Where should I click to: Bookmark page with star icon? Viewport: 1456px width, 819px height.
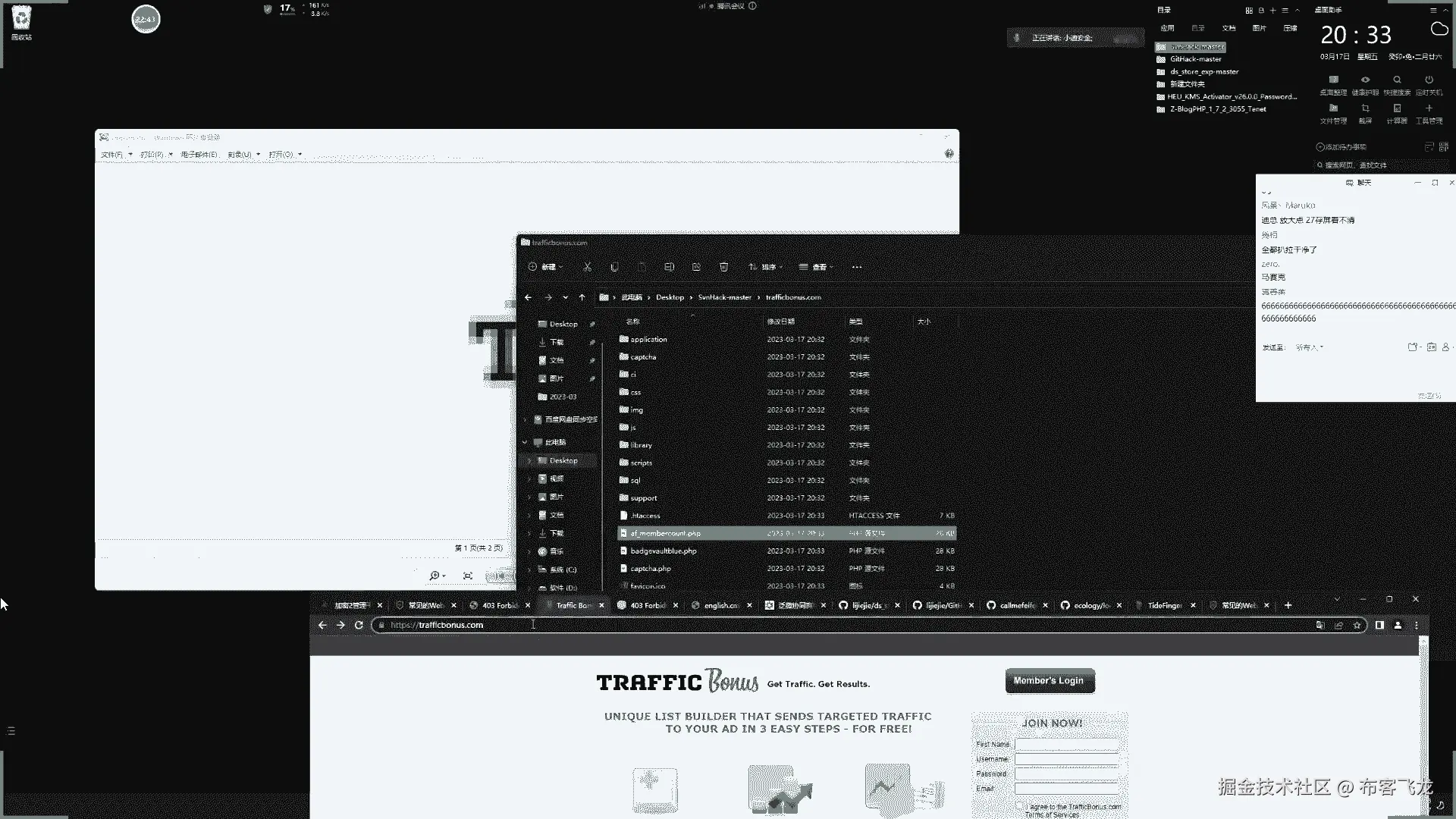[x=1357, y=625]
